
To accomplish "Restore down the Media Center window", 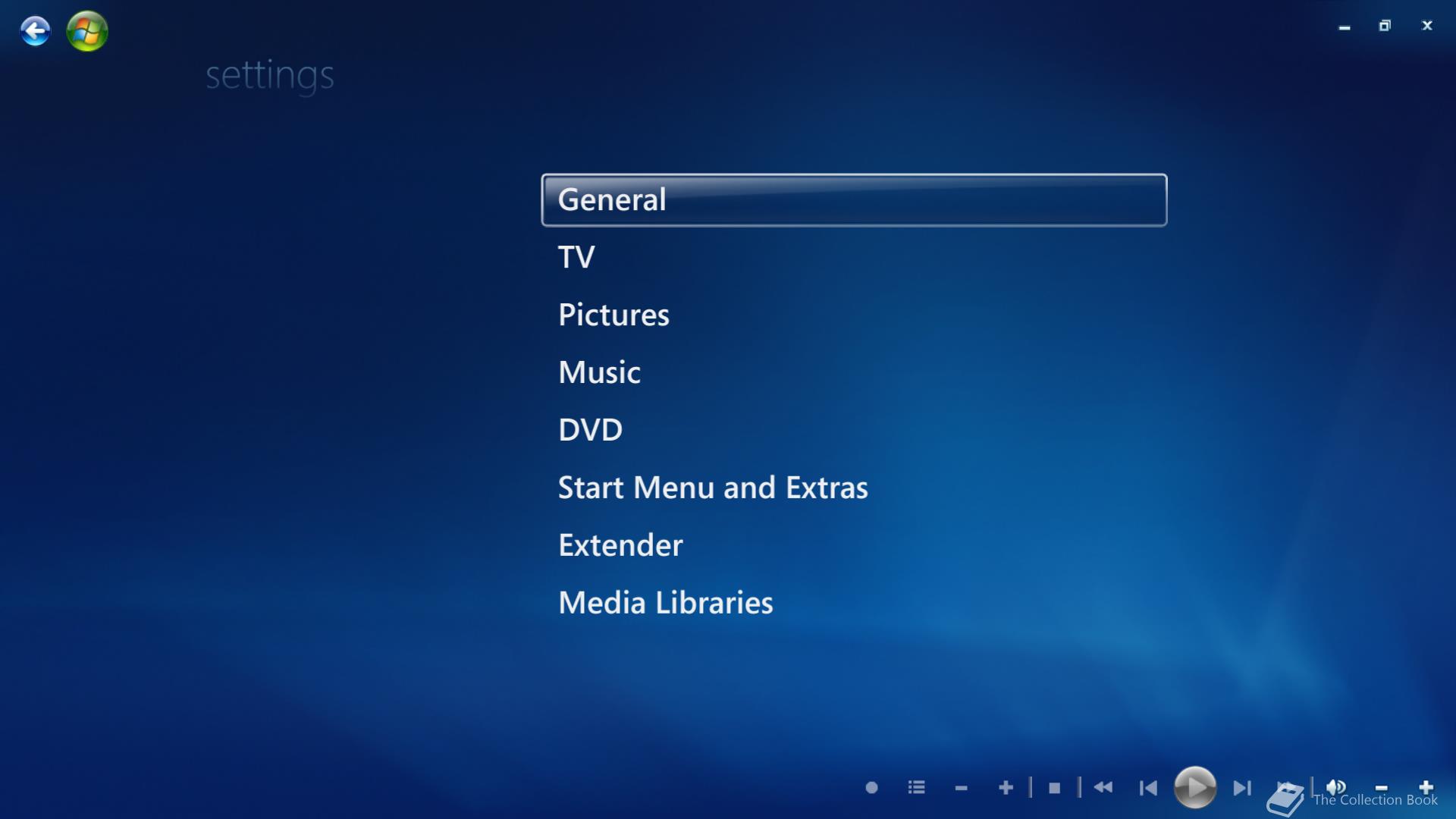I will coord(1385,26).
